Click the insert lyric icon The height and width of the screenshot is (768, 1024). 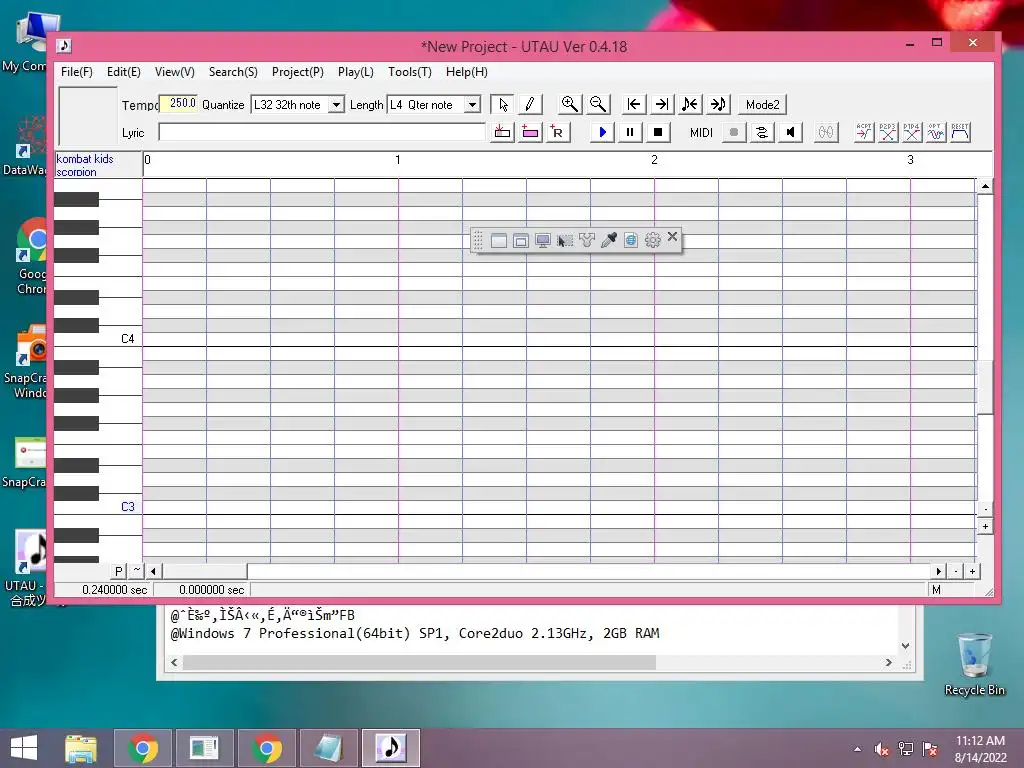pyautogui.click(x=502, y=133)
